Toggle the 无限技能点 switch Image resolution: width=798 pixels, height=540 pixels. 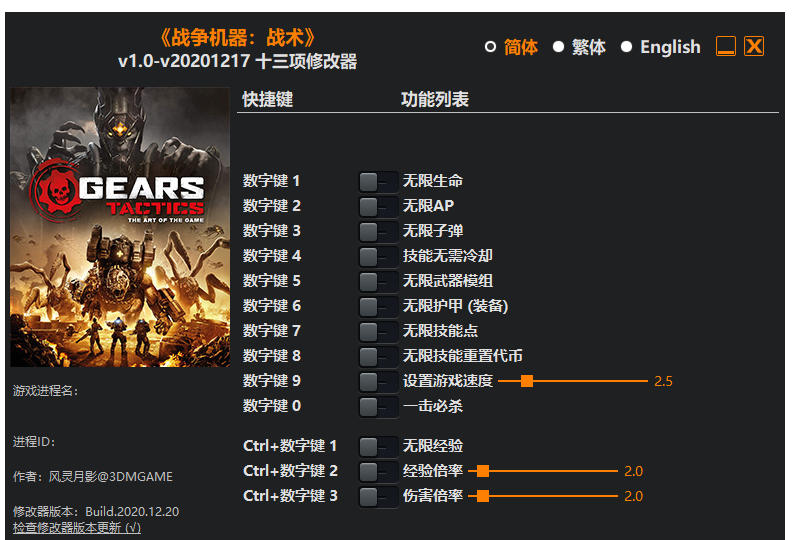point(378,331)
